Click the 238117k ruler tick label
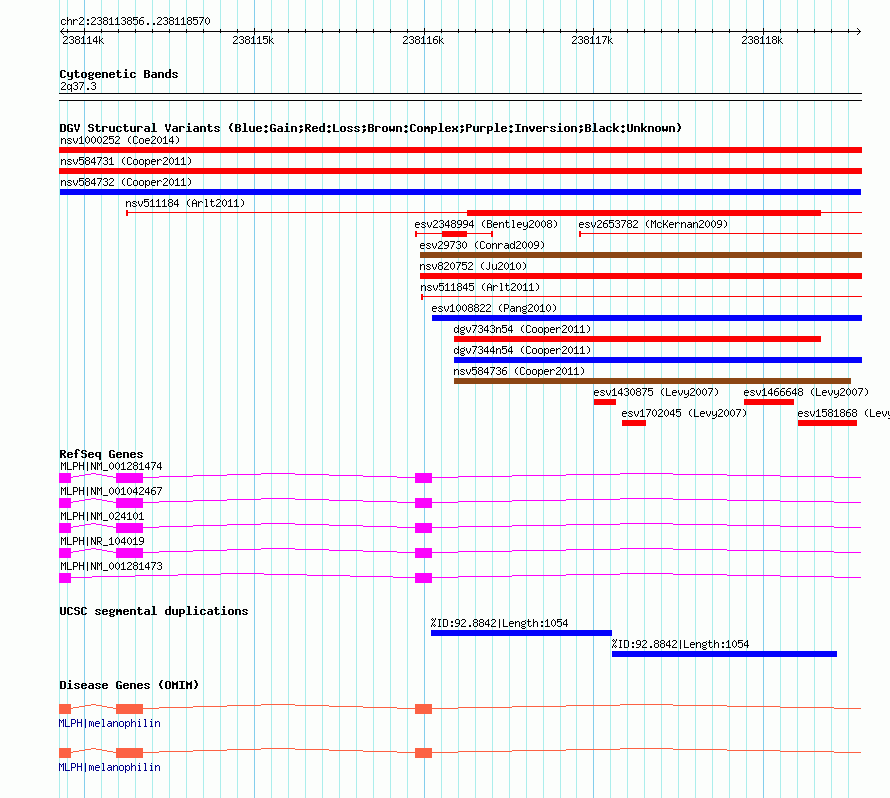Screen dimensions: 890x798 [592, 40]
